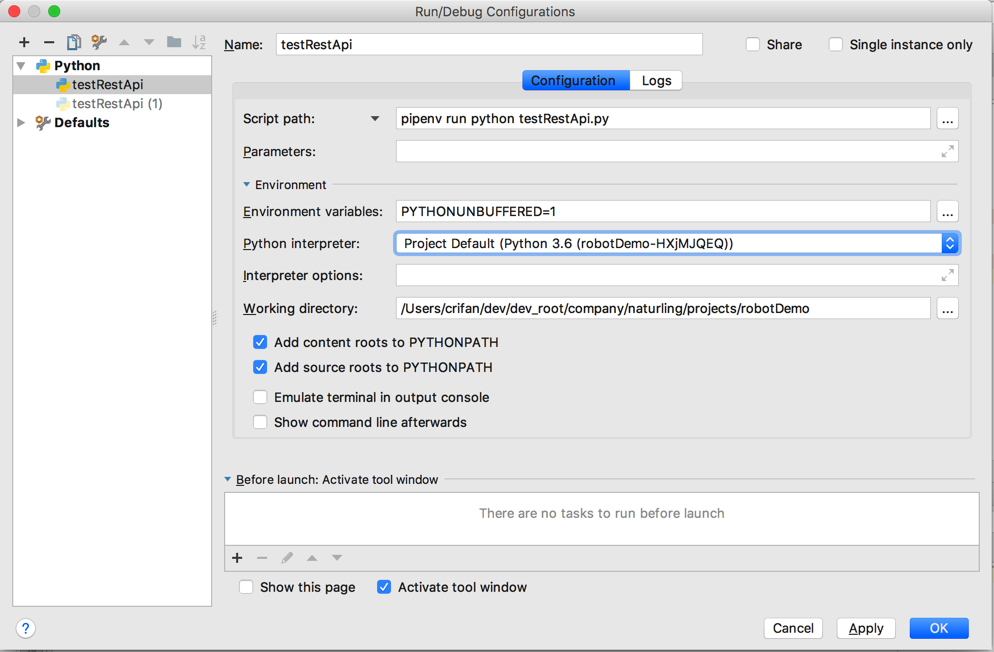The image size is (994, 652).
Task: Click into the Name text field
Action: [x=489, y=45]
